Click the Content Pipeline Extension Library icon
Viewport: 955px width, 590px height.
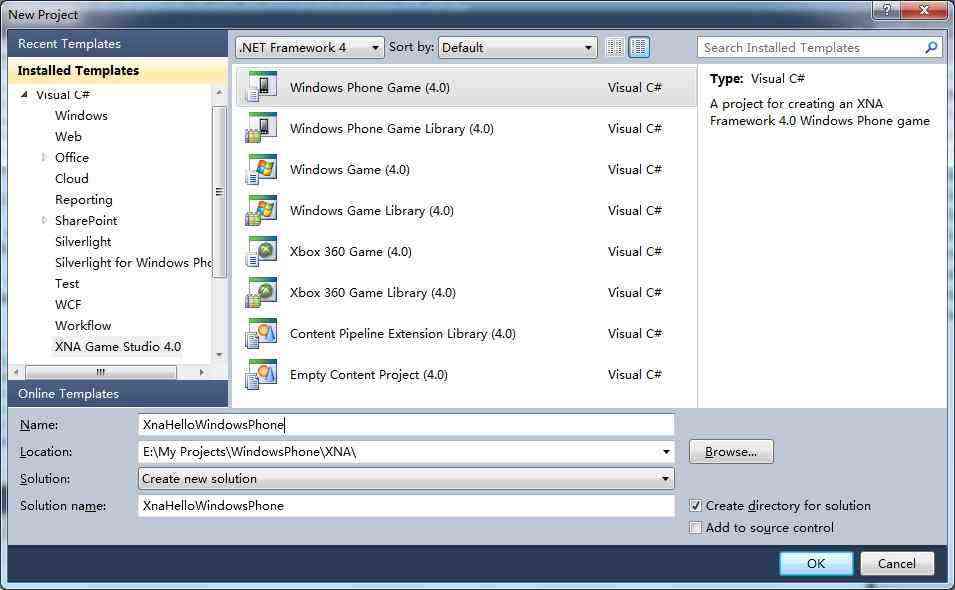261,334
